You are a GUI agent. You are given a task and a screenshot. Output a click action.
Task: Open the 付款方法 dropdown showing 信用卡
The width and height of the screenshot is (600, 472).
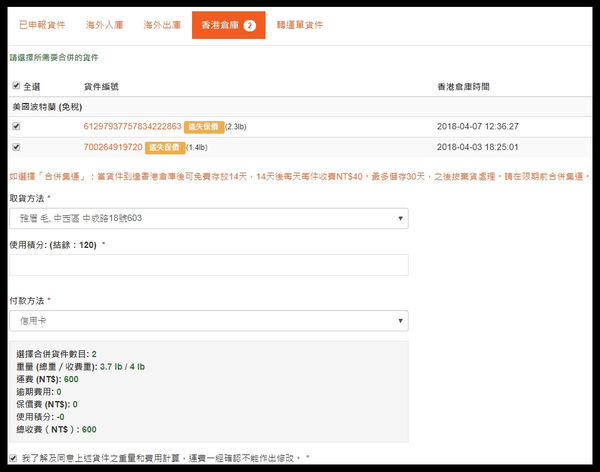coord(208,320)
